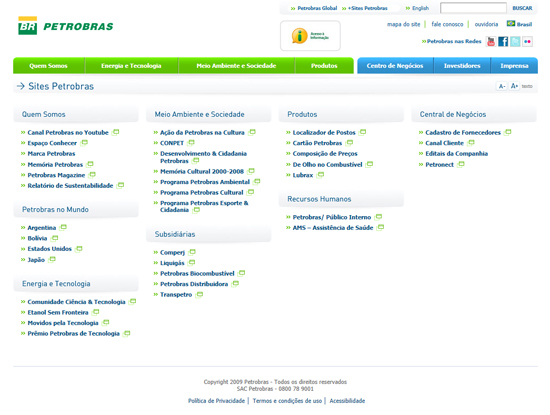Open the Facebook social icon
The width and height of the screenshot is (550, 415).
pos(503,41)
